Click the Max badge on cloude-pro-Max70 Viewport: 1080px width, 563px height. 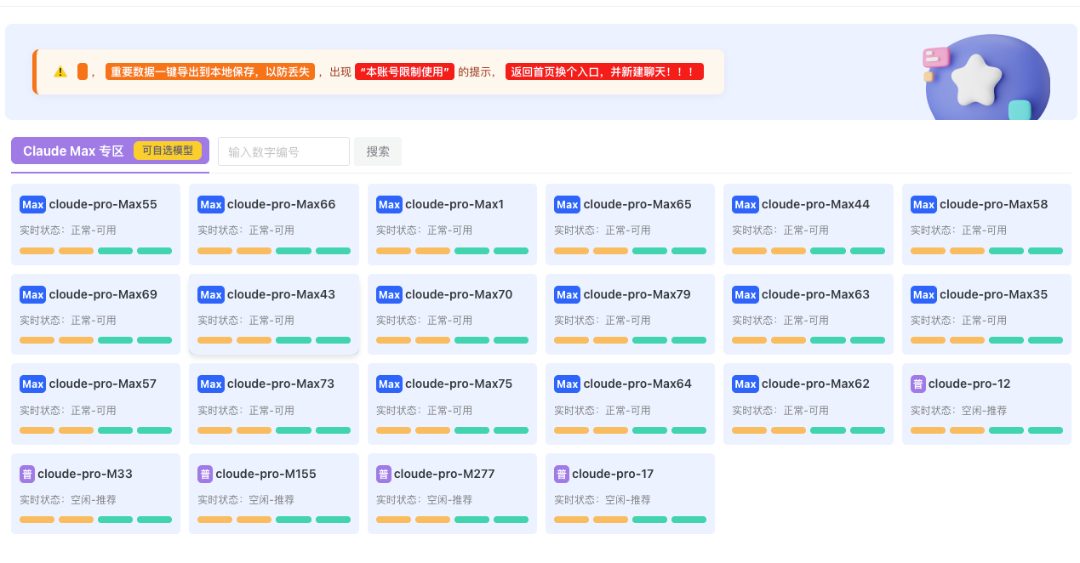point(389,295)
